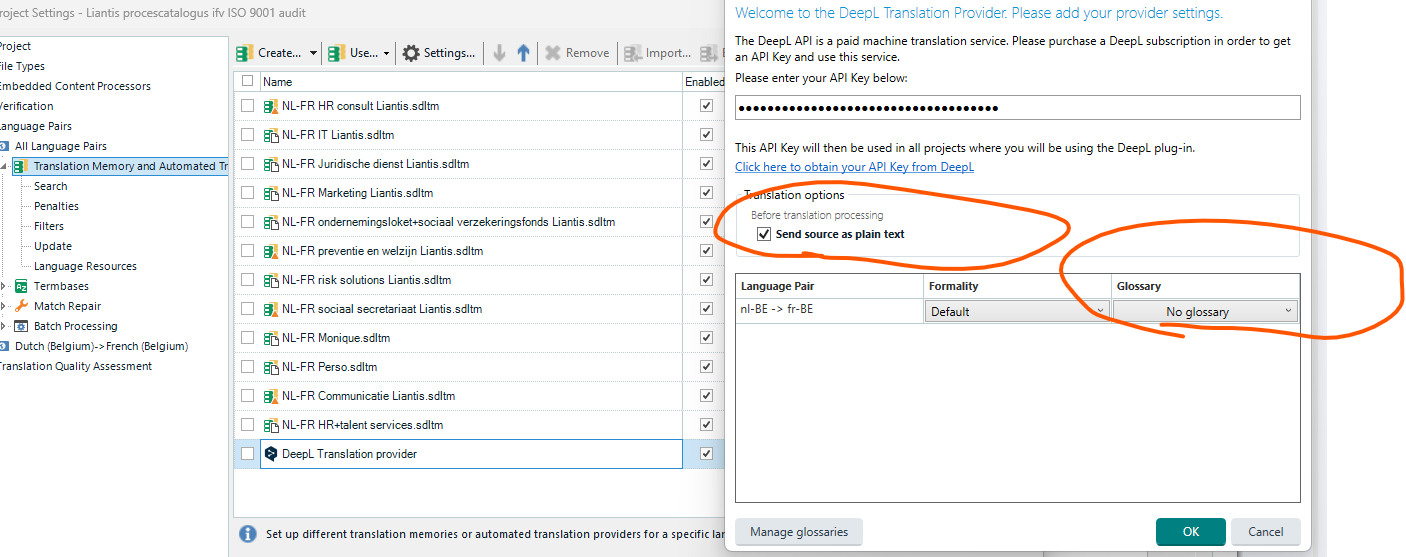Select the File Types tree item
1406x557 pixels.
(x=22, y=66)
